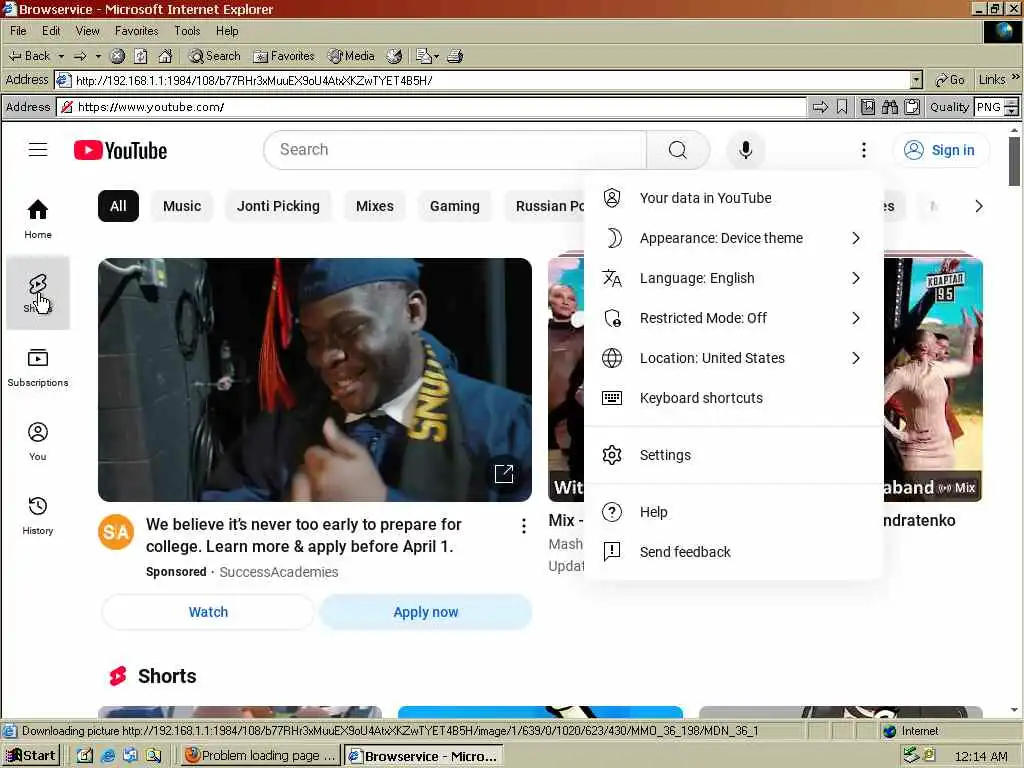Click the Sign in button
Viewport: 1024px width, 768px height.
[940, 150]
